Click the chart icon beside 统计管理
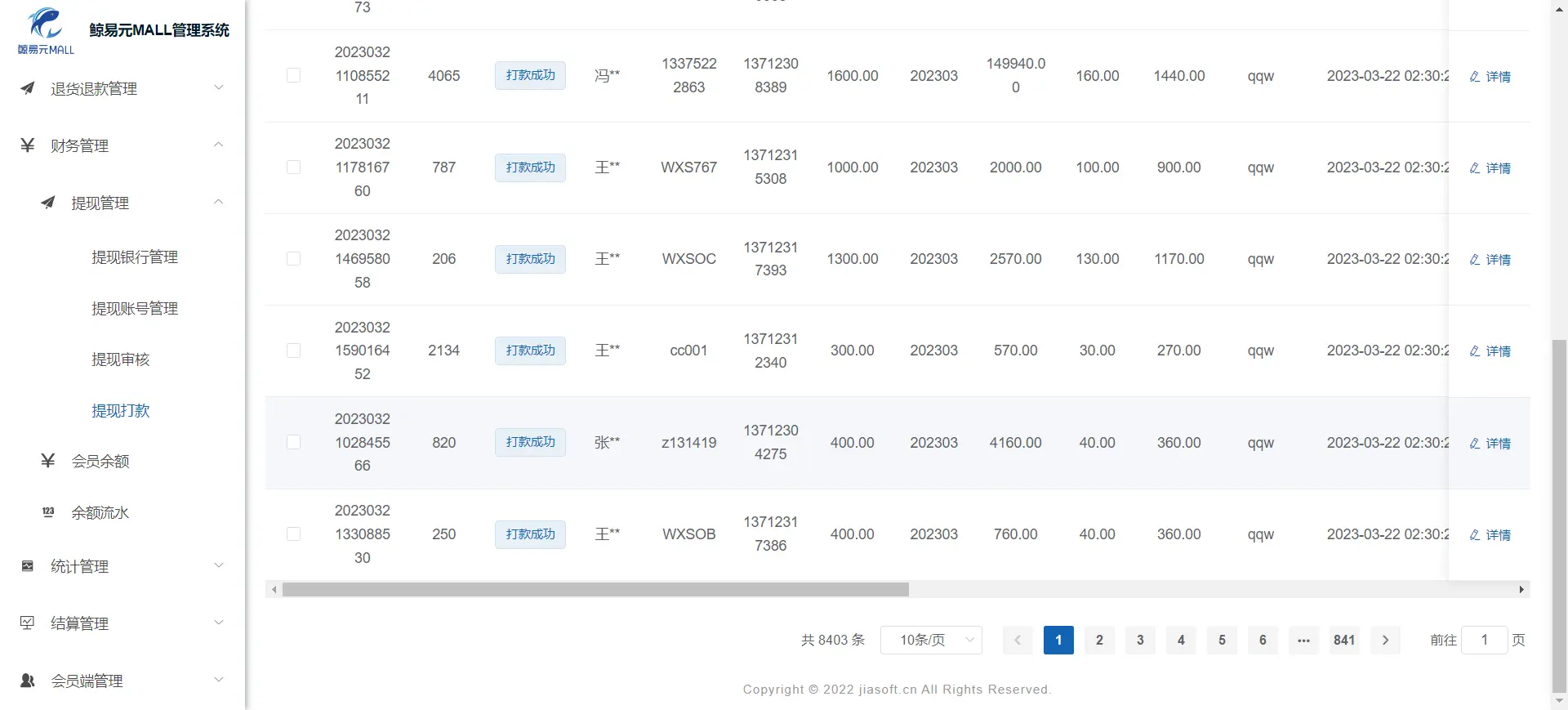The width and height of the screenshot is (1568, 710). coord(27,566)
